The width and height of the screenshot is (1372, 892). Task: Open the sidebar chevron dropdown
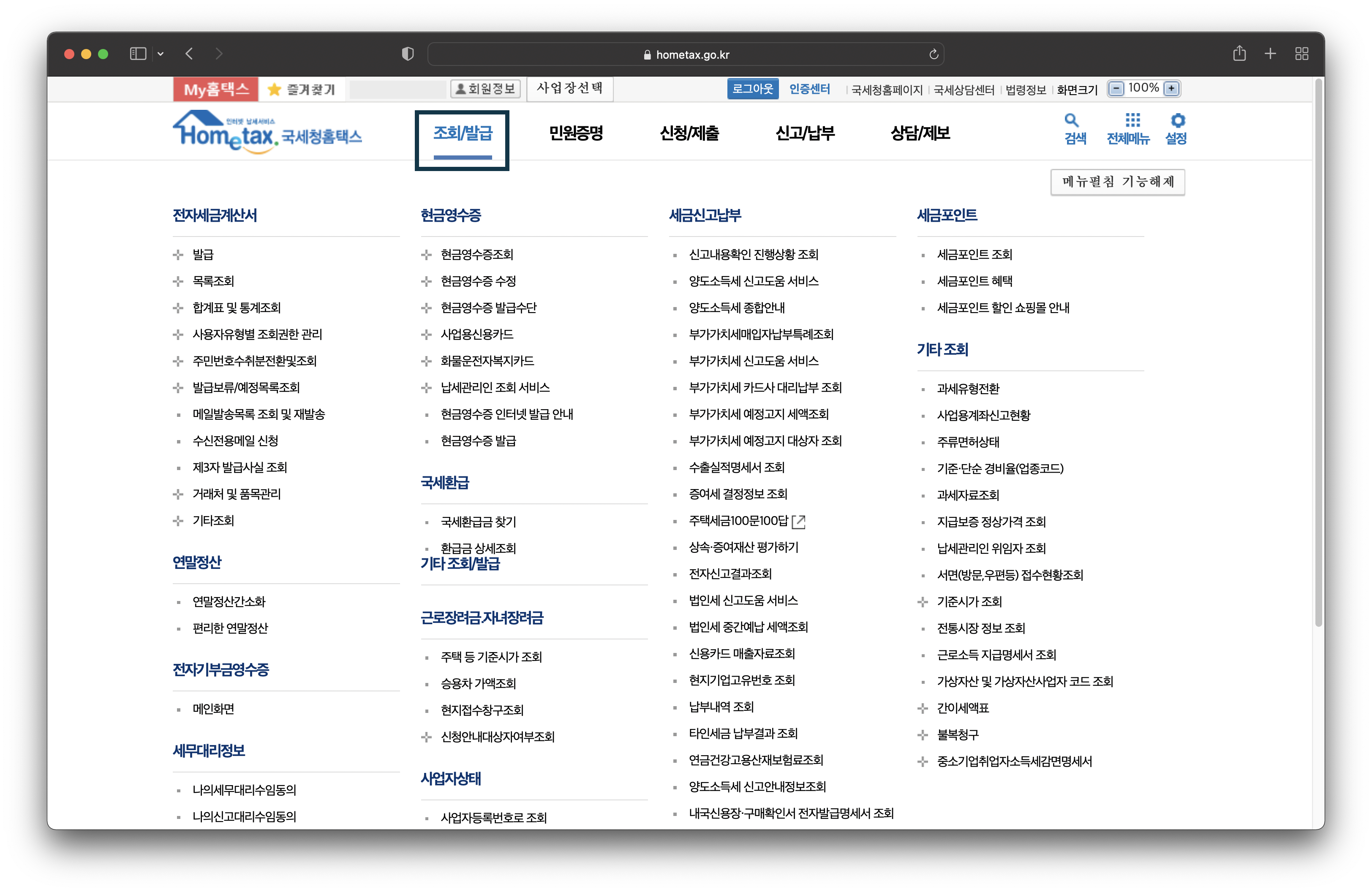point(160,54)
